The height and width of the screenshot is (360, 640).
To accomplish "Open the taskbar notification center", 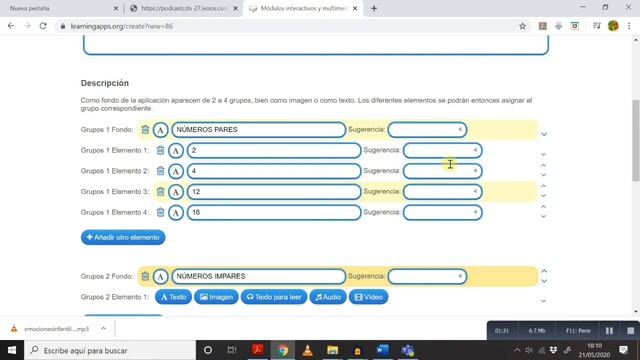I will [x=623, y=350].
